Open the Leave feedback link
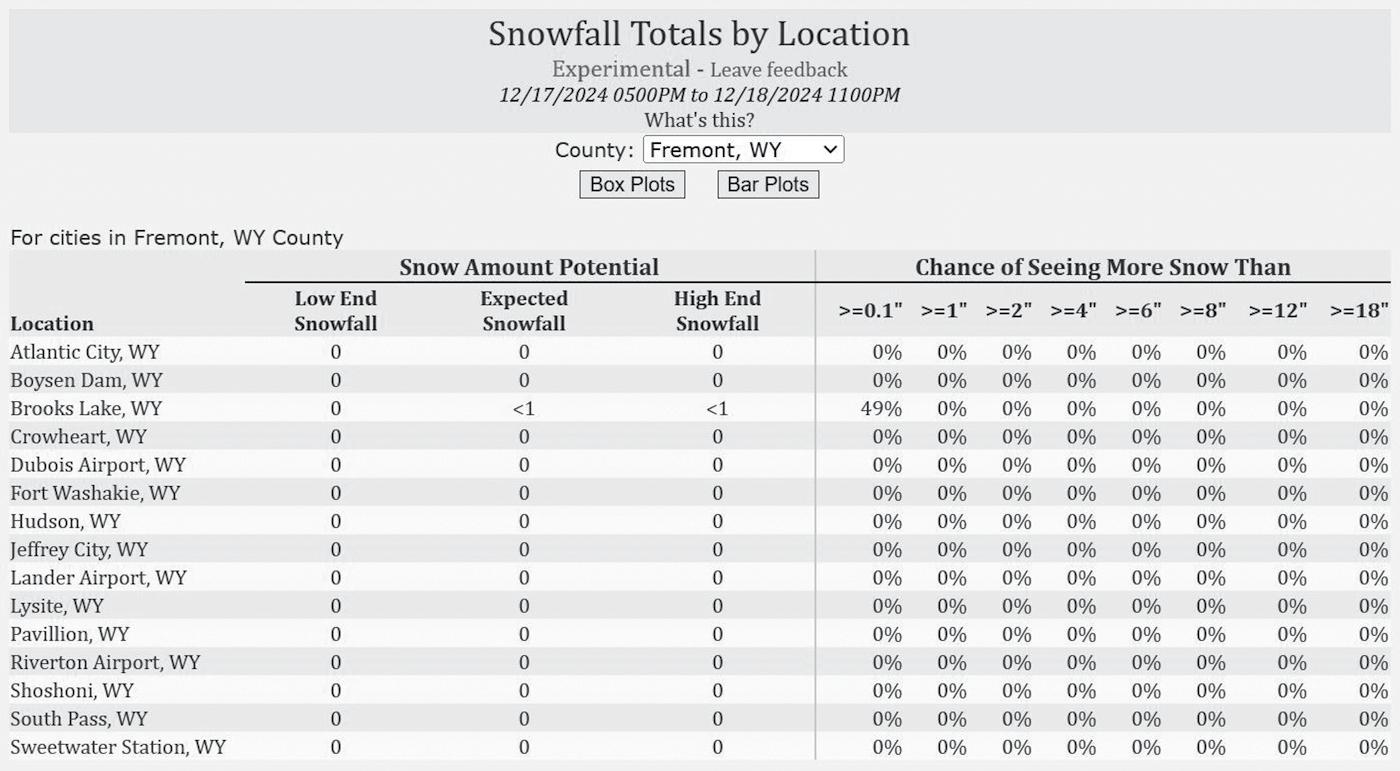1400x771 pixels. [x=778, y=69]
